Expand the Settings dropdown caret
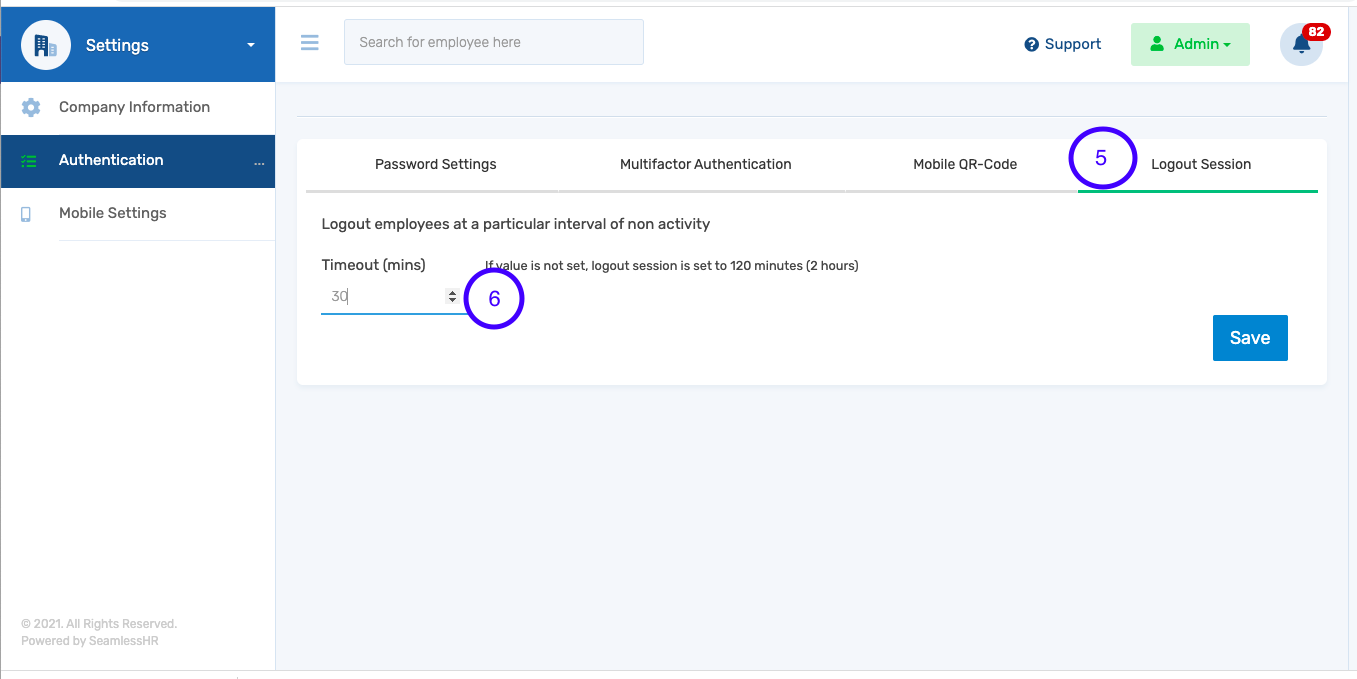1357x679 pixels. point(249,45)
